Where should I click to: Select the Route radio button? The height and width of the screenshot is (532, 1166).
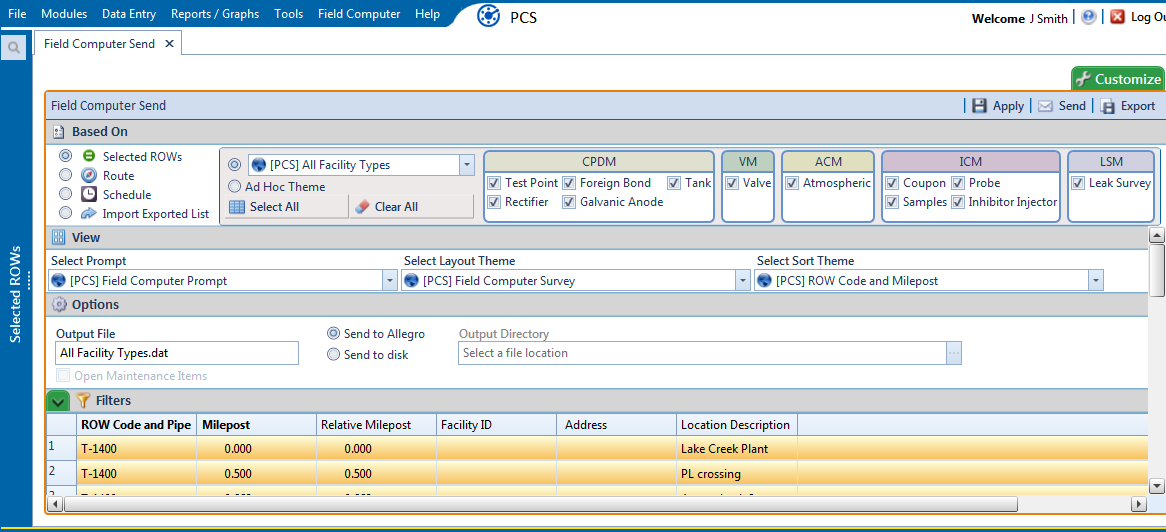coord(65,175)
